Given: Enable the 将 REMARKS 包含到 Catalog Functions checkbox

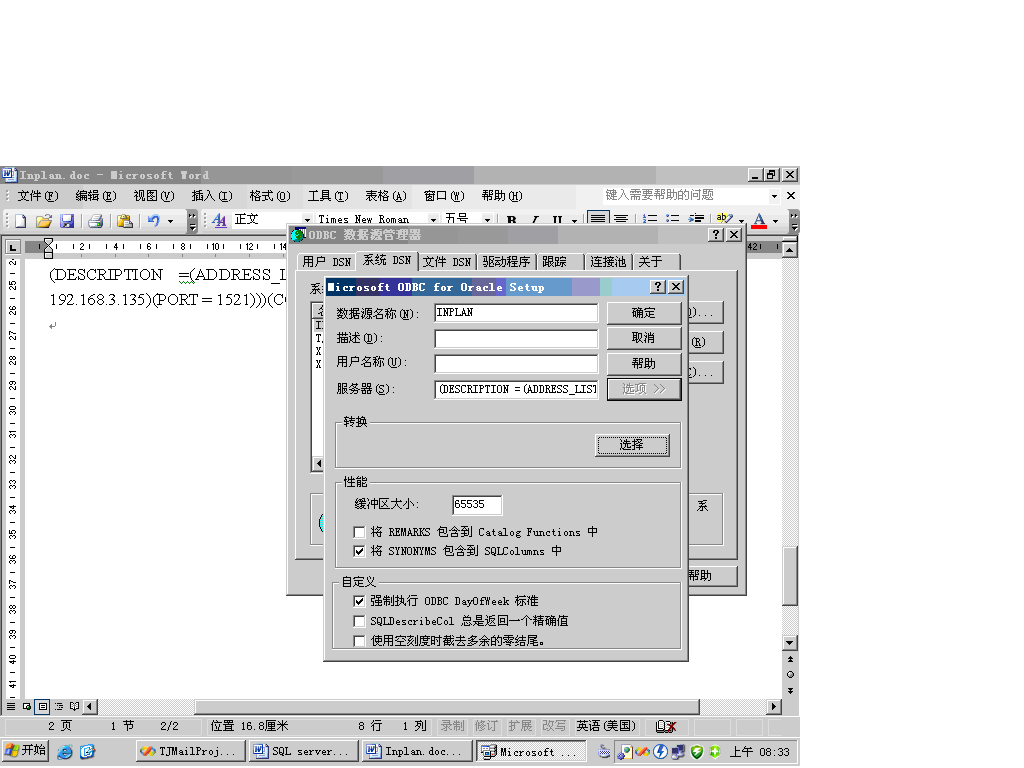Looking at the screenshot, I should tap(359, 532).
